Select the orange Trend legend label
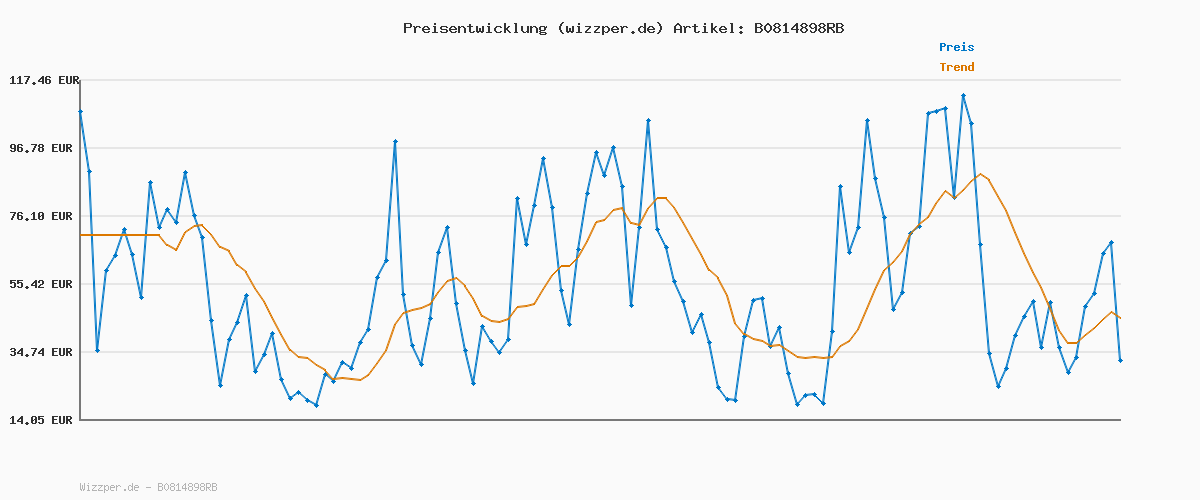This screenshot has height=500, width=1200. [956, 68]
